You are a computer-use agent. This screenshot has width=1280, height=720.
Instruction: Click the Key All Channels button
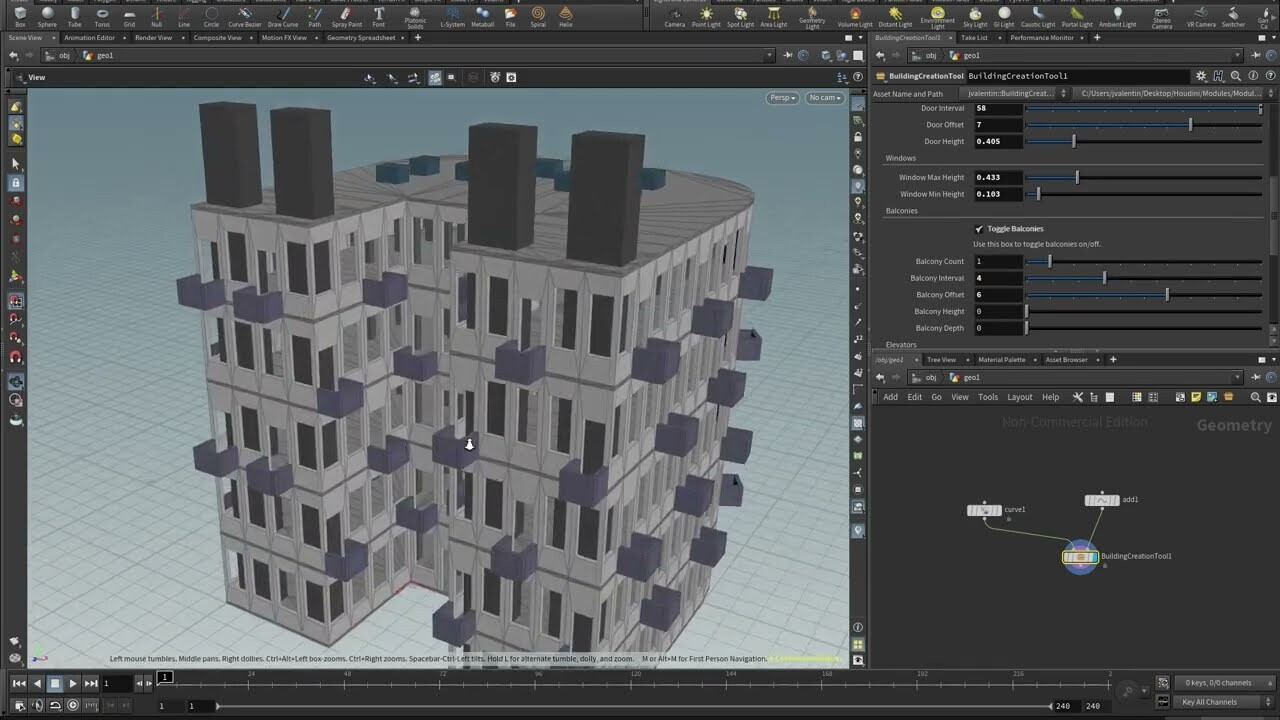(x=1210, y=700)
